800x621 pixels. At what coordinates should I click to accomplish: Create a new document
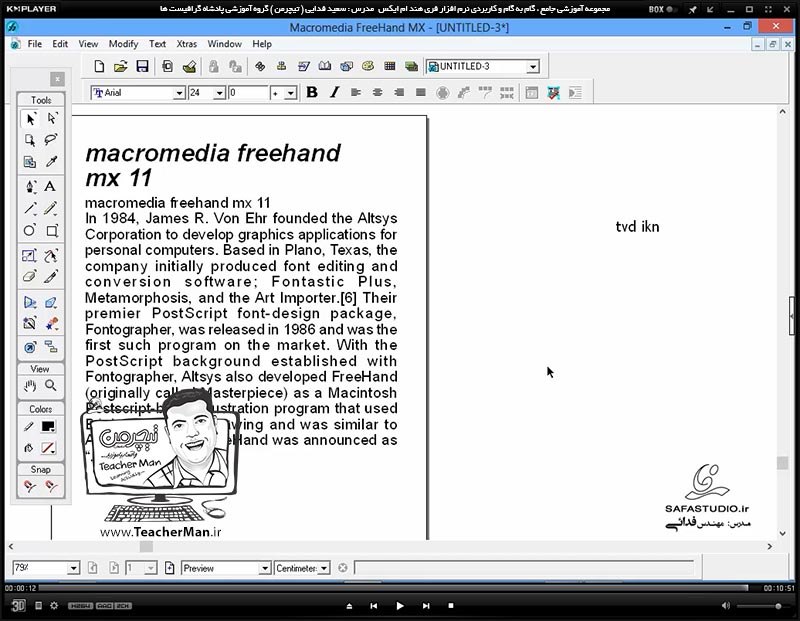[x=99, y=66]
